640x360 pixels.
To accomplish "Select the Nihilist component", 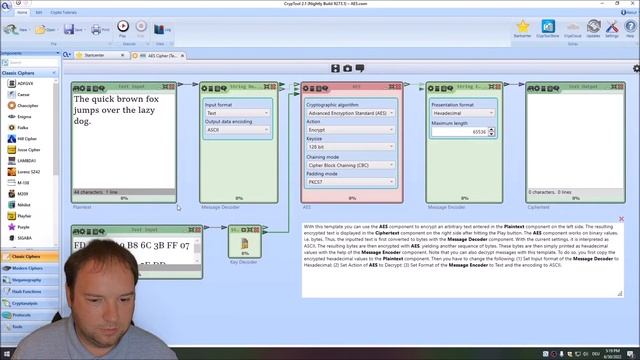I will coord(24,204).
